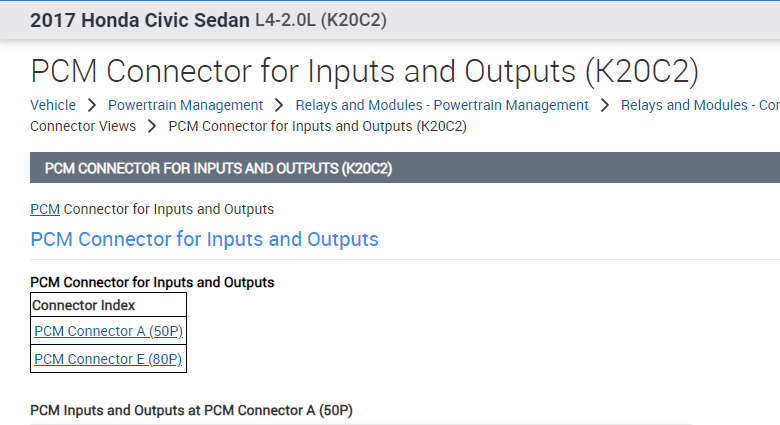Click the chevron after Powertrain Management breadcrumb
The width and height of the screenshot is (780, 425).
280,105
